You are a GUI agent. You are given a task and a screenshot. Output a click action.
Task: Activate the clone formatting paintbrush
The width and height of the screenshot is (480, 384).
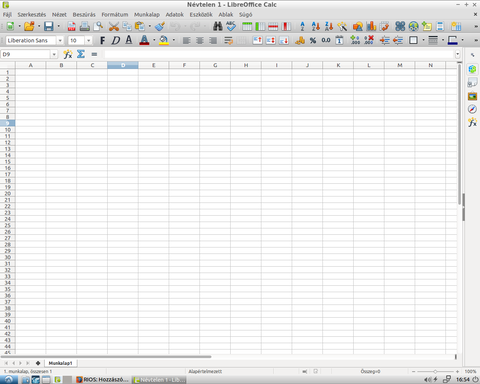160,26
